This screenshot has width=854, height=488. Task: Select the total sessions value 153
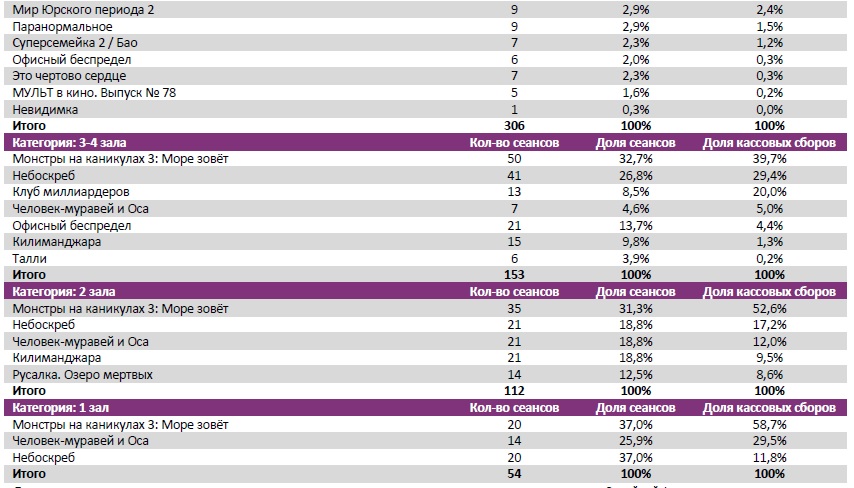click(x=513, y=275)
